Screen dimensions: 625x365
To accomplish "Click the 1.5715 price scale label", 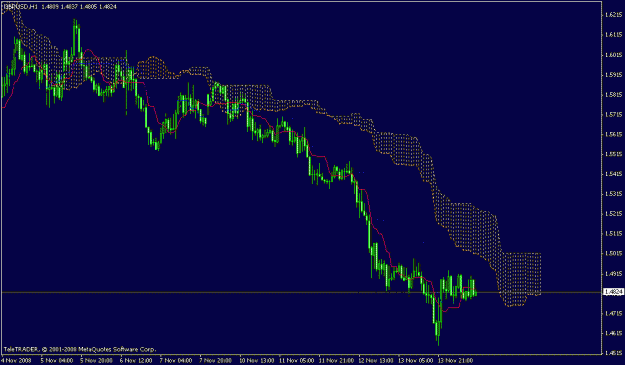I will (613, 114).
